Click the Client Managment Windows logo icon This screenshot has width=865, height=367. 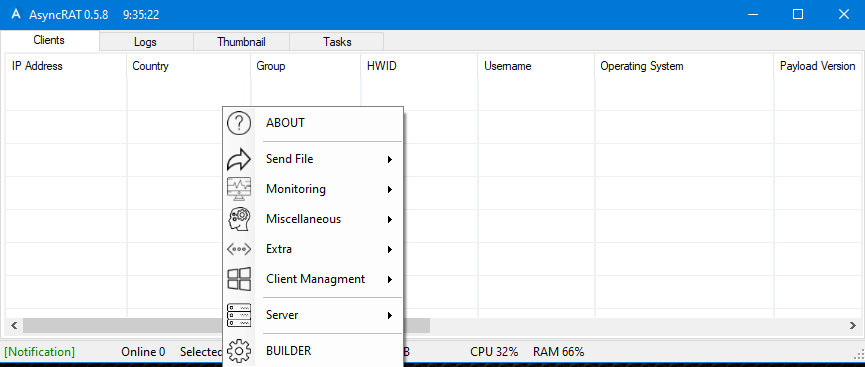pyautogui.click(x=239, y=279)
